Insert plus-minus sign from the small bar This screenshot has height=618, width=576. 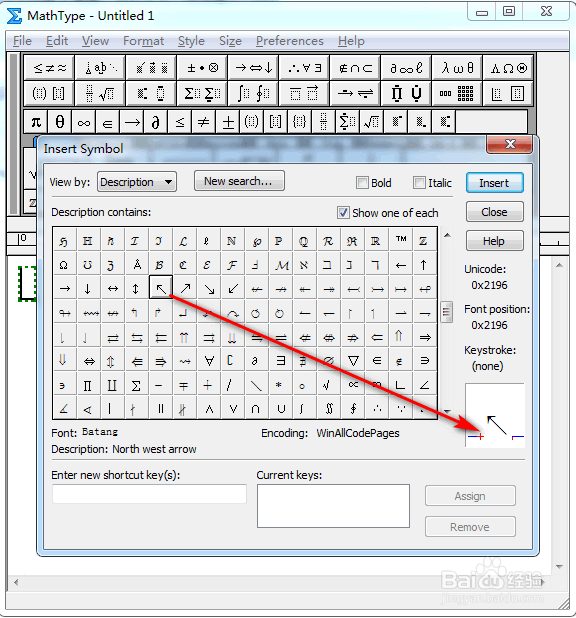pos(228,122)
